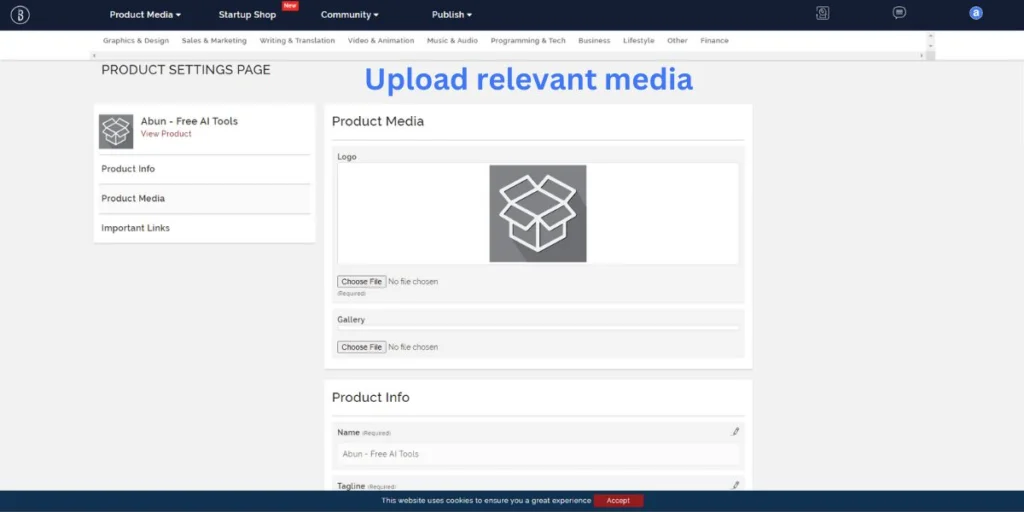This screenshot has width=1024, height=512.
Task: Click the category bar right scroll arrow
Action: (921, 56)
